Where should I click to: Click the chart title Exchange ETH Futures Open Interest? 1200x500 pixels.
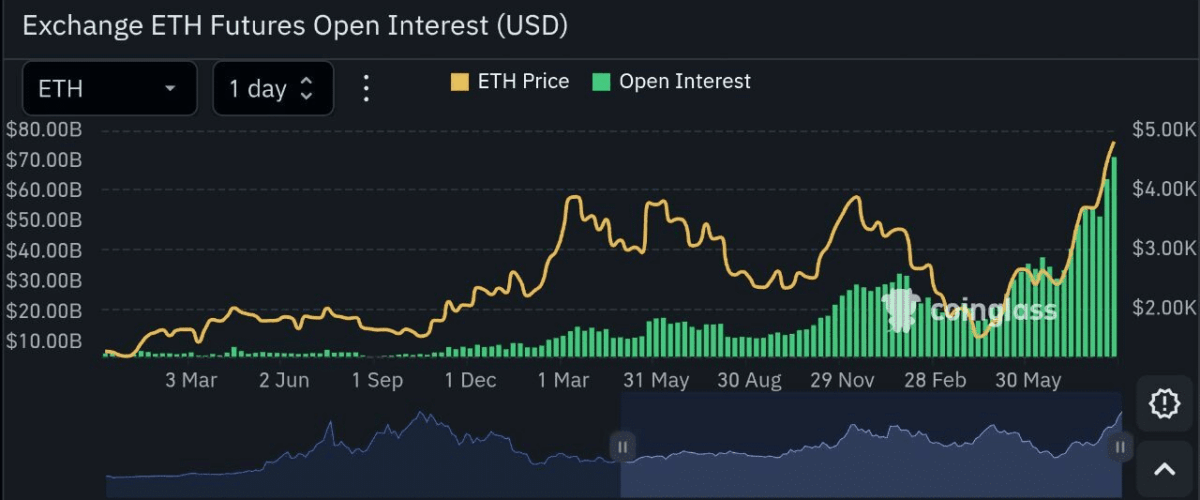[x=295, y=26]
